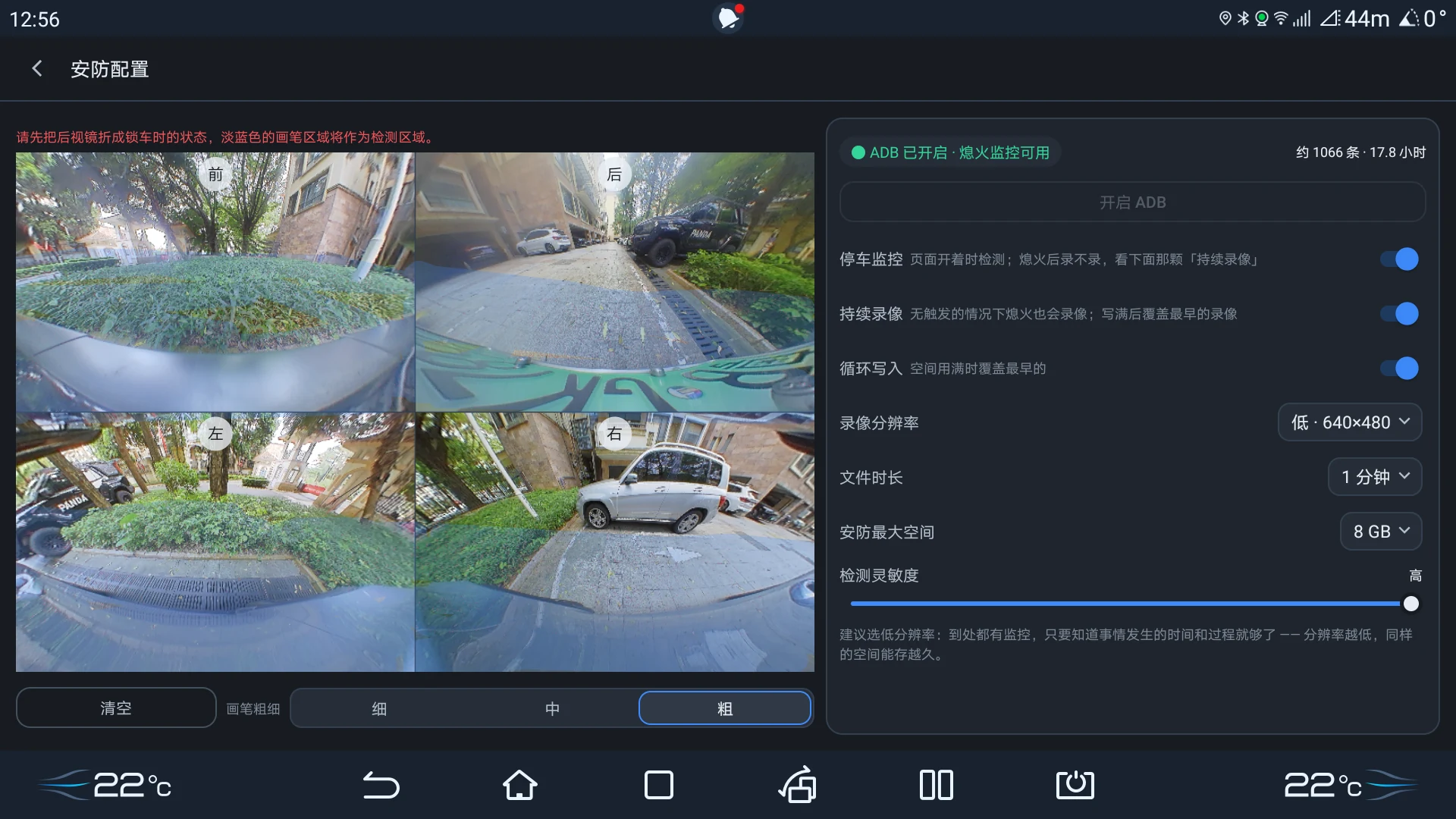Tap the Bluetooth status icon

click(x=1243, y=18)
